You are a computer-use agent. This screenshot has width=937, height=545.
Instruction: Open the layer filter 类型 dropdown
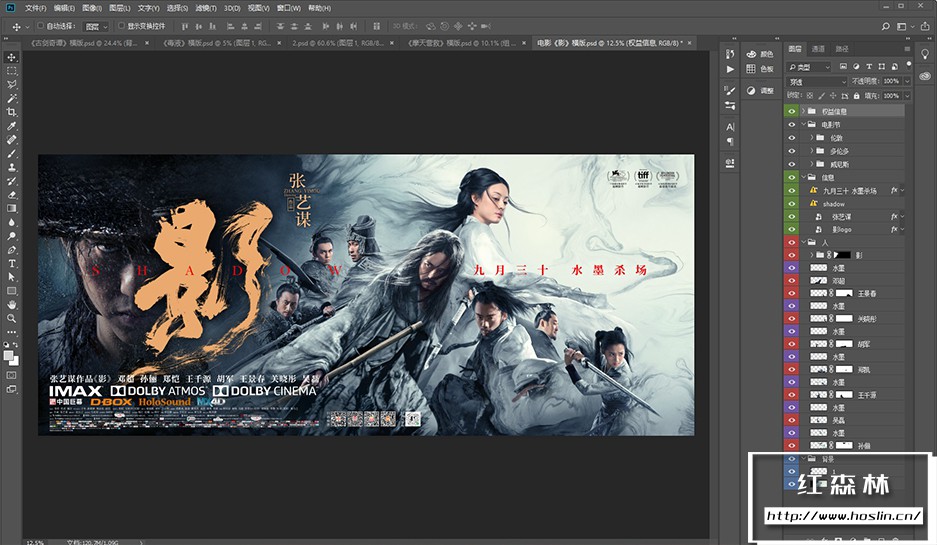[809, 66]
